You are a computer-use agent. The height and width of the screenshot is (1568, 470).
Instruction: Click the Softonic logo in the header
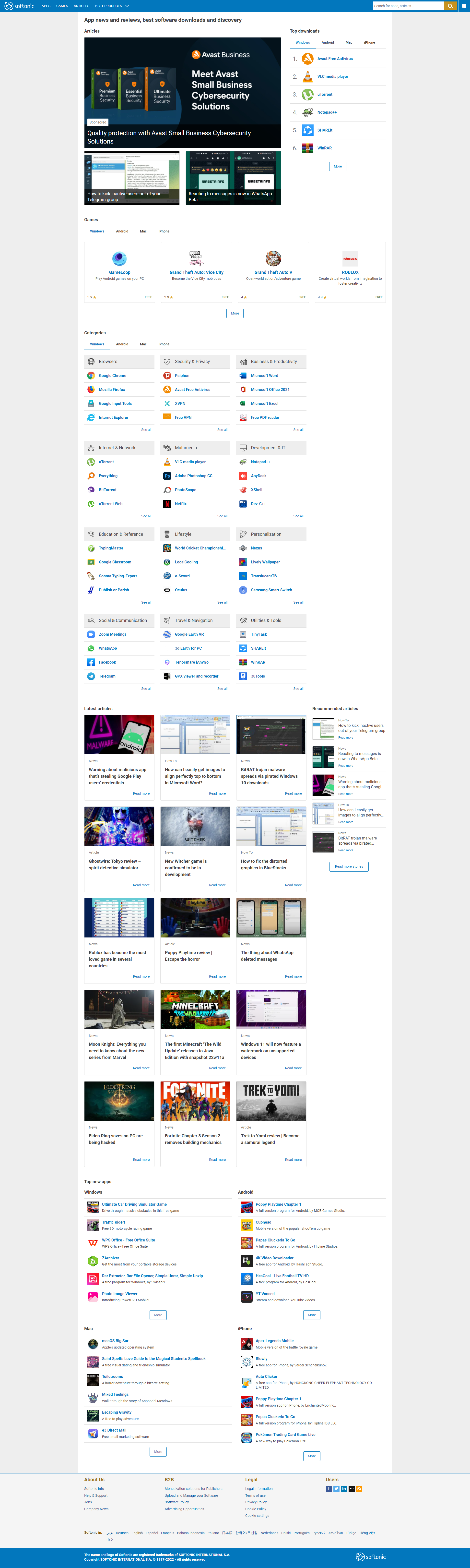[19, 6]
